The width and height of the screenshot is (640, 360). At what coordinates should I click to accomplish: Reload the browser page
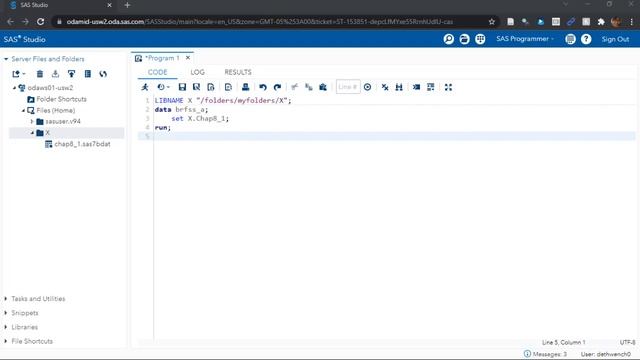coord(40,22)
